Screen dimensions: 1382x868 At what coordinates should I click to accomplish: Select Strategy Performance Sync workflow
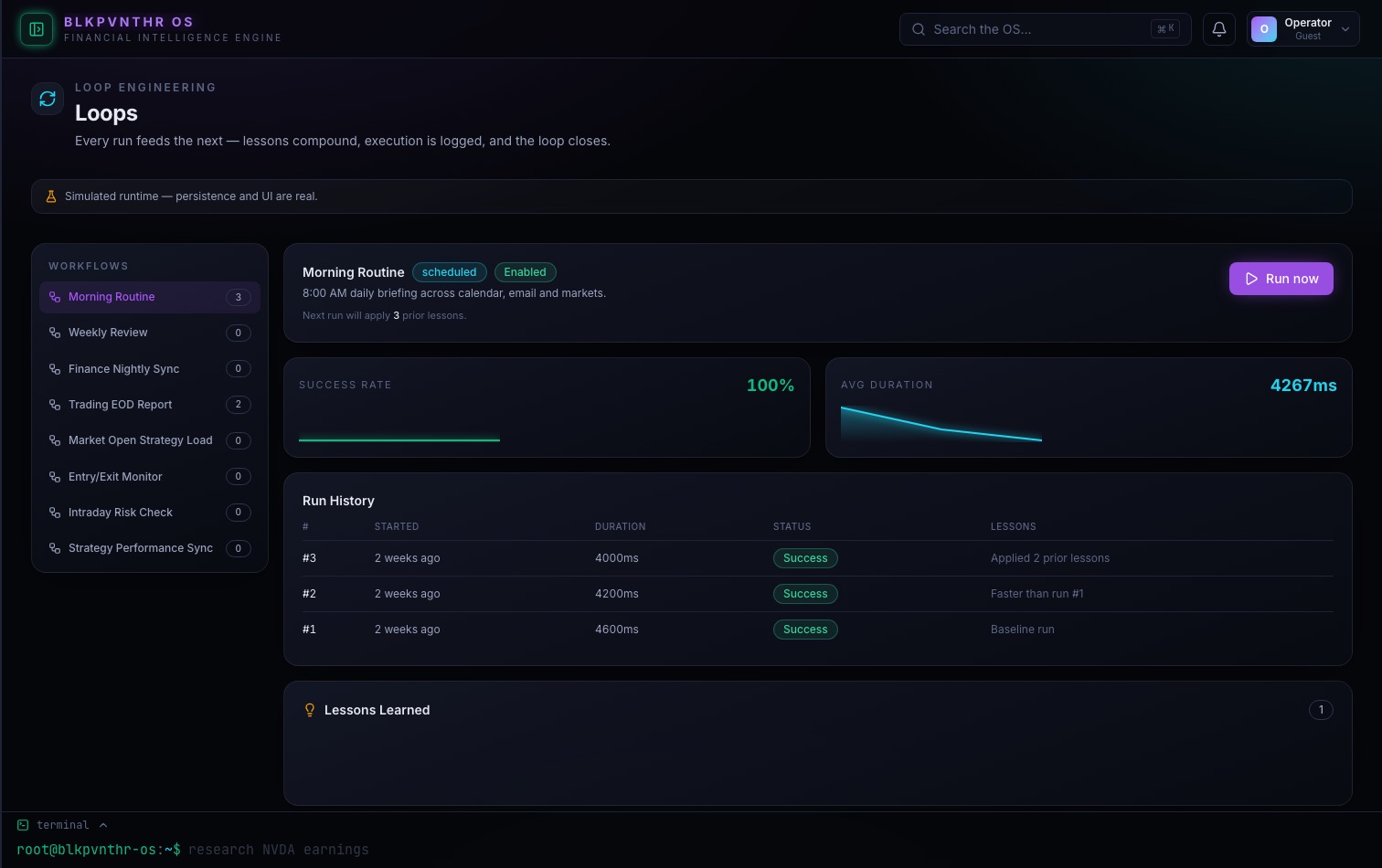[150, 548]
